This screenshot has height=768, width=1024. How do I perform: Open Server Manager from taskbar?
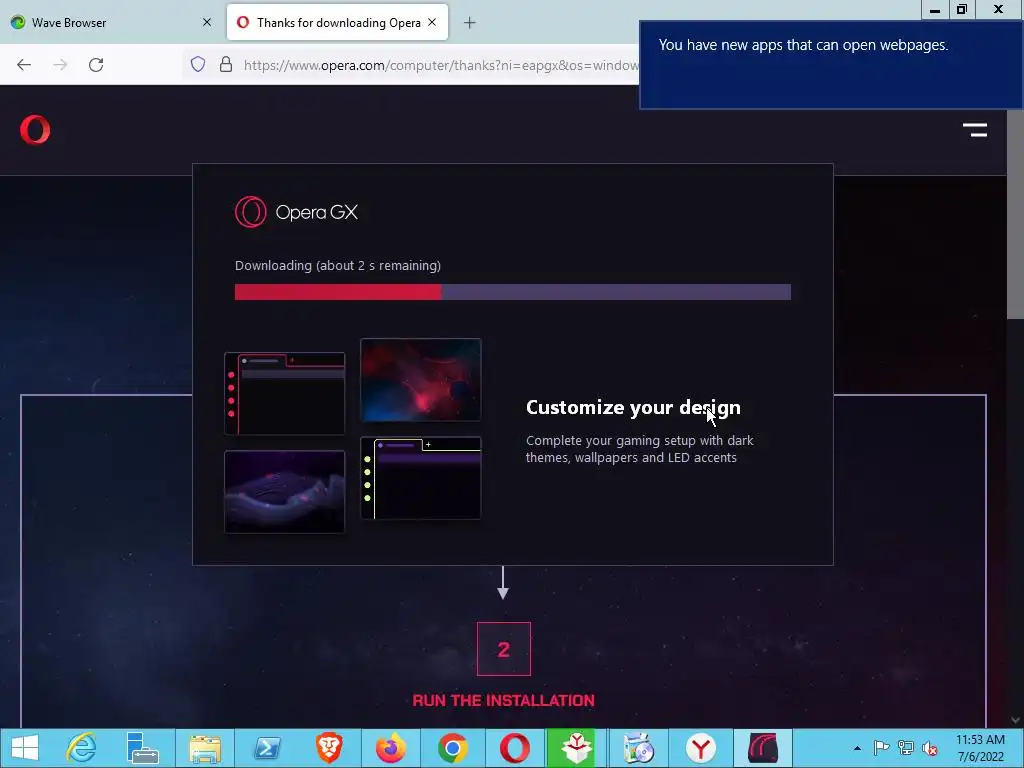click(x=142, y=748)
